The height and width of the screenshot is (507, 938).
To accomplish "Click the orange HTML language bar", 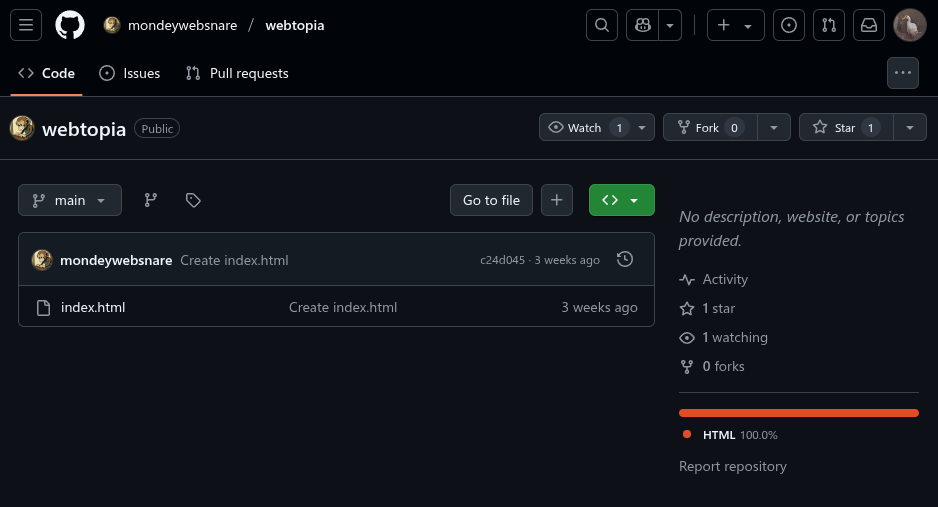I will 799,413.
